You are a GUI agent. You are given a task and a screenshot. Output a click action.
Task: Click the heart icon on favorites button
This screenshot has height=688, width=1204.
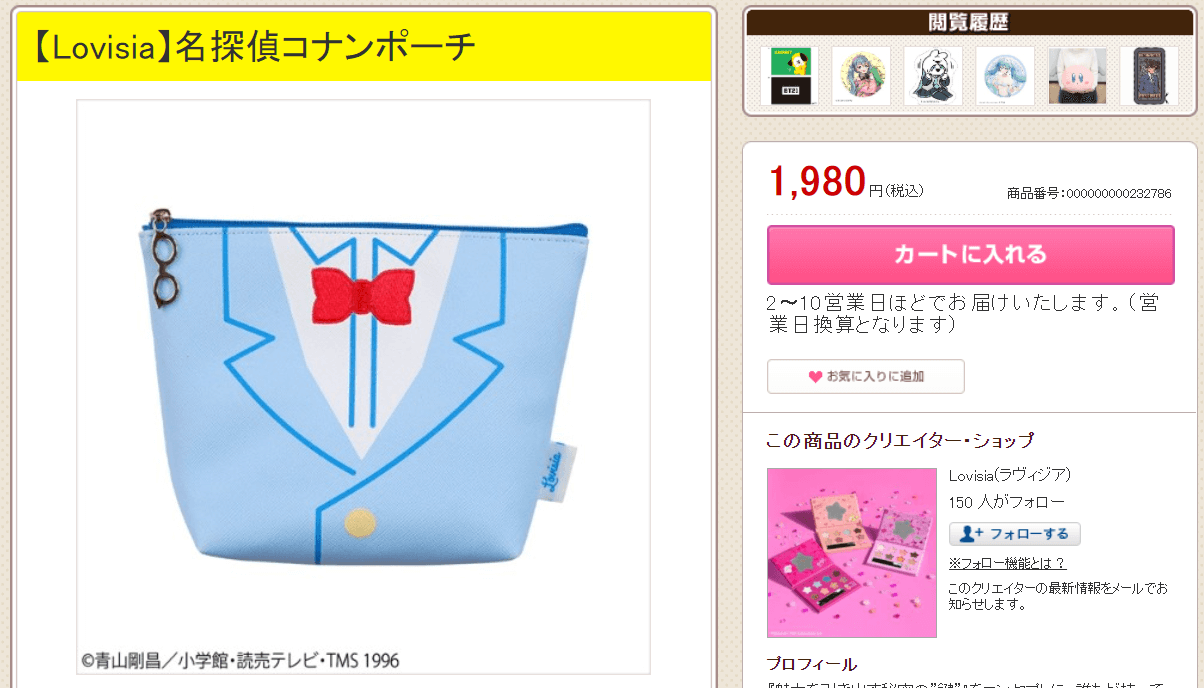(815, 377)
